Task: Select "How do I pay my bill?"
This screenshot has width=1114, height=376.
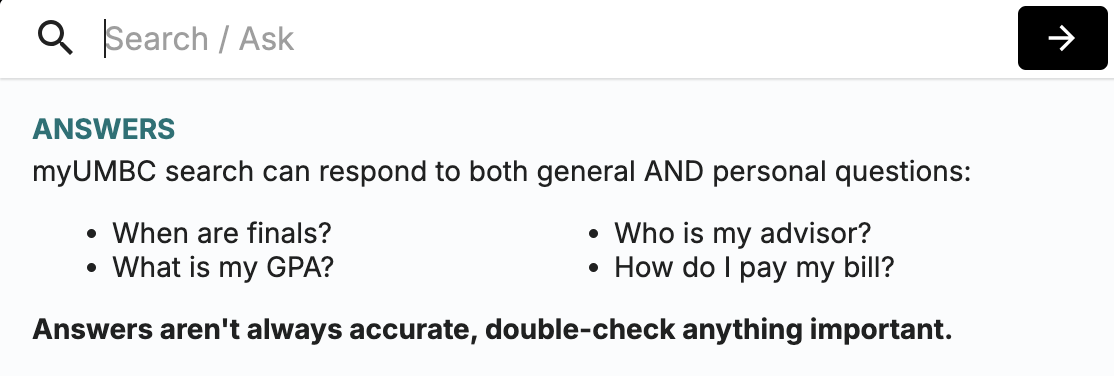Action: pyautogui.click(x=754, y=267)
